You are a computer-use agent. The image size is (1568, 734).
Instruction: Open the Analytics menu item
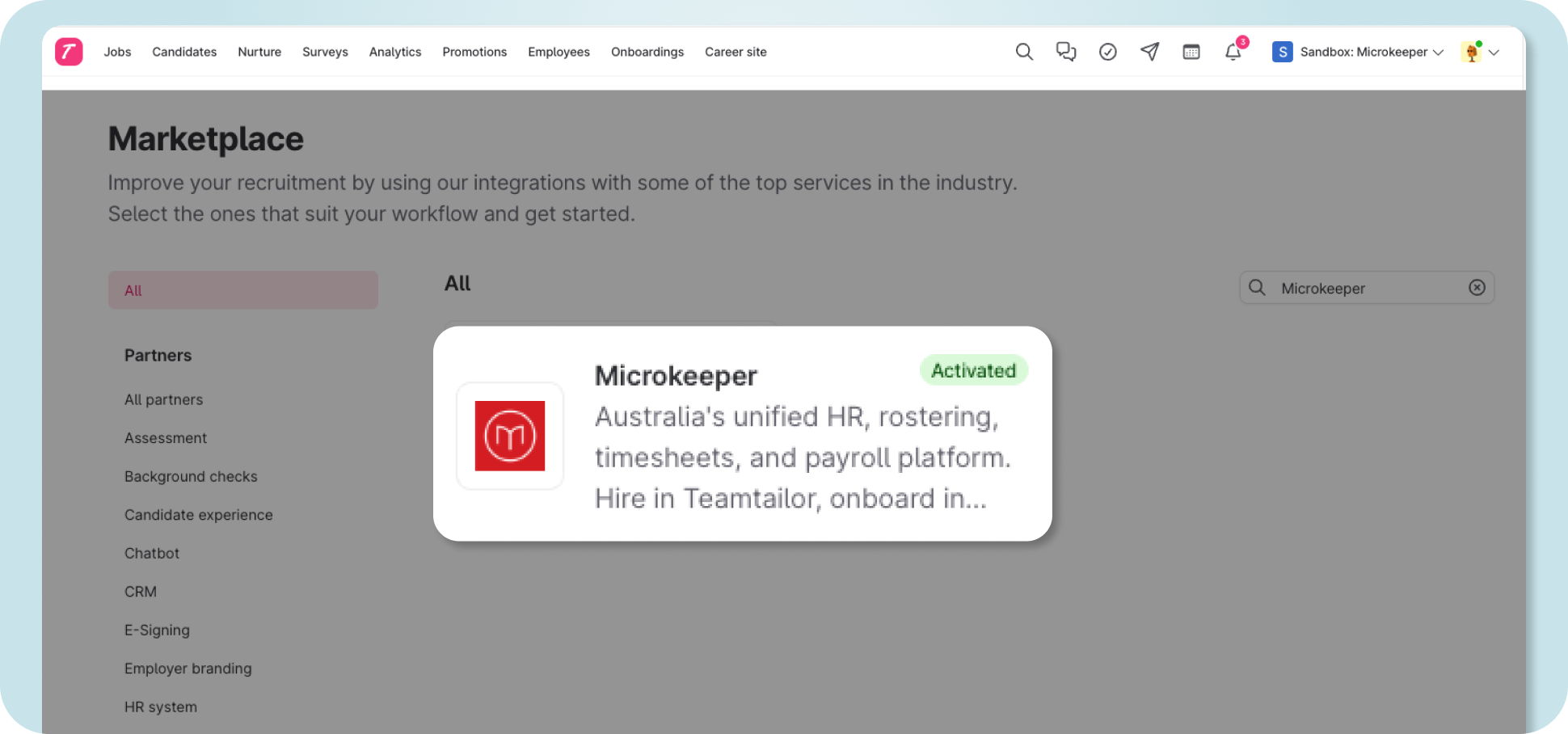395,52
